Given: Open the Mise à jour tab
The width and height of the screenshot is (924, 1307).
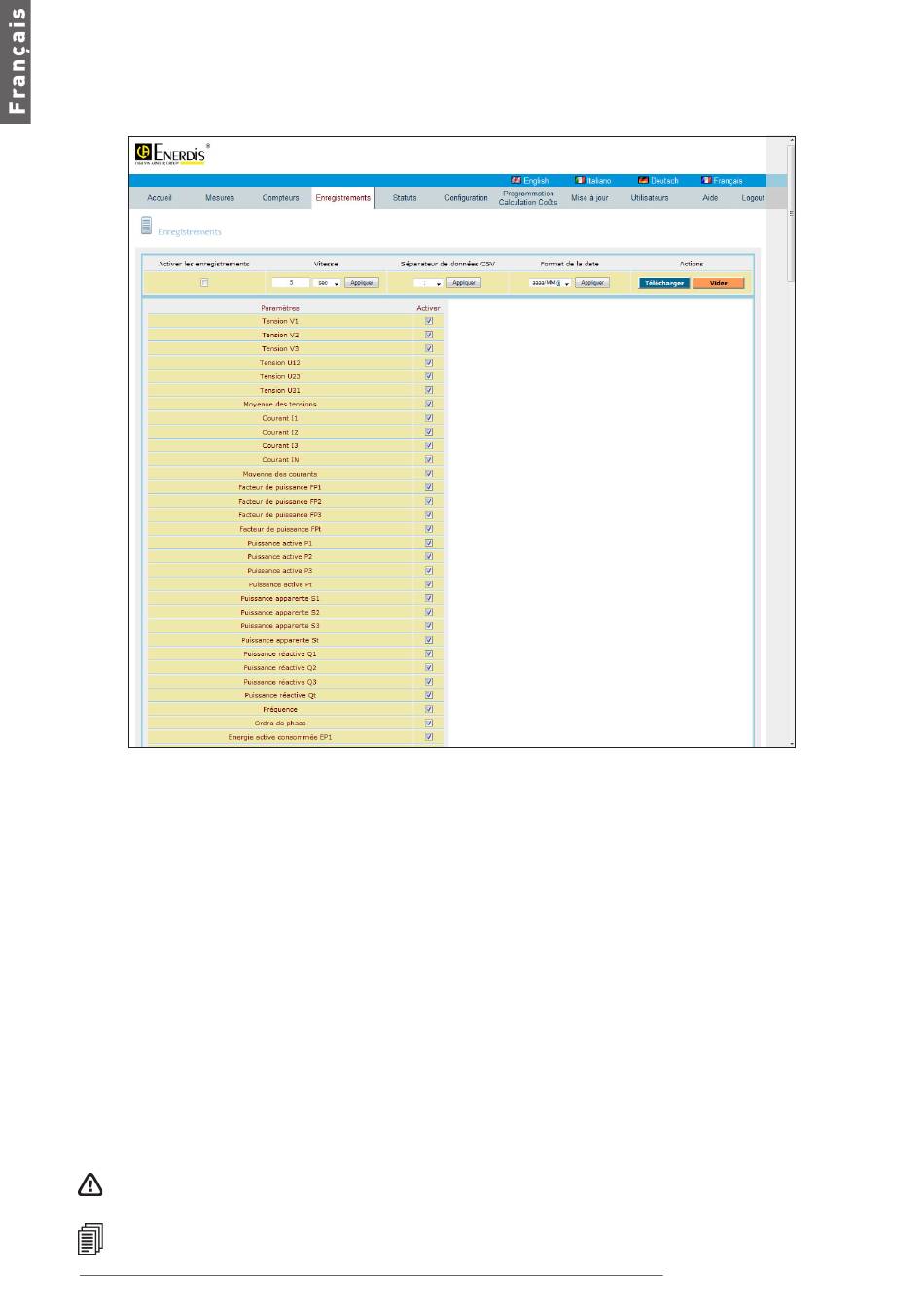Looking at the screenshot, I should 589,198.
